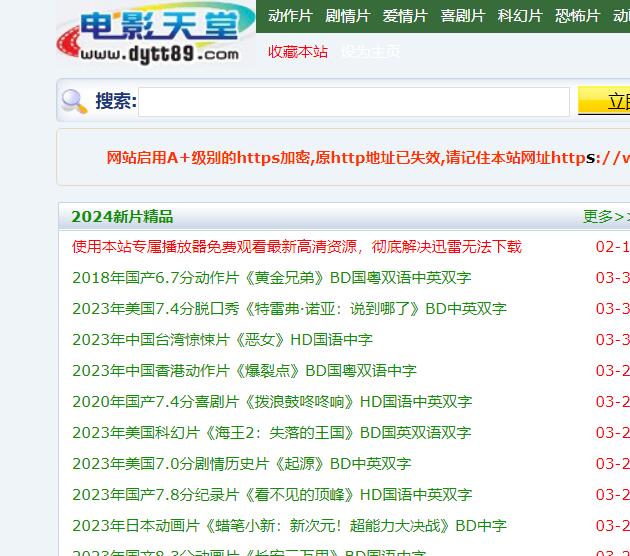Click the 电影天堂 site logo

[x=156, y=34]
